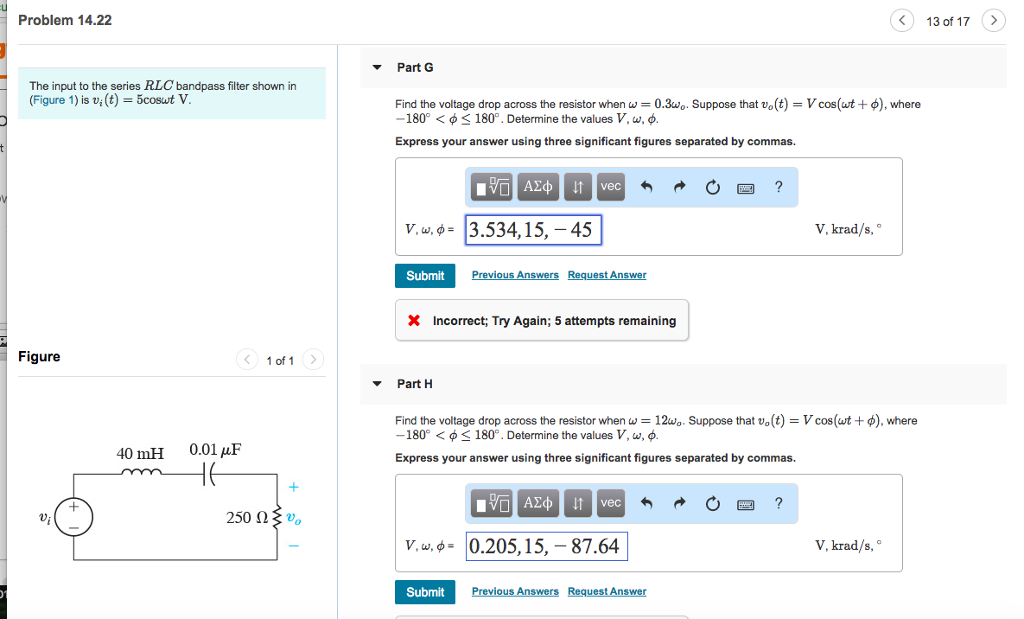Advance to the next problem with right chevron

993,20
